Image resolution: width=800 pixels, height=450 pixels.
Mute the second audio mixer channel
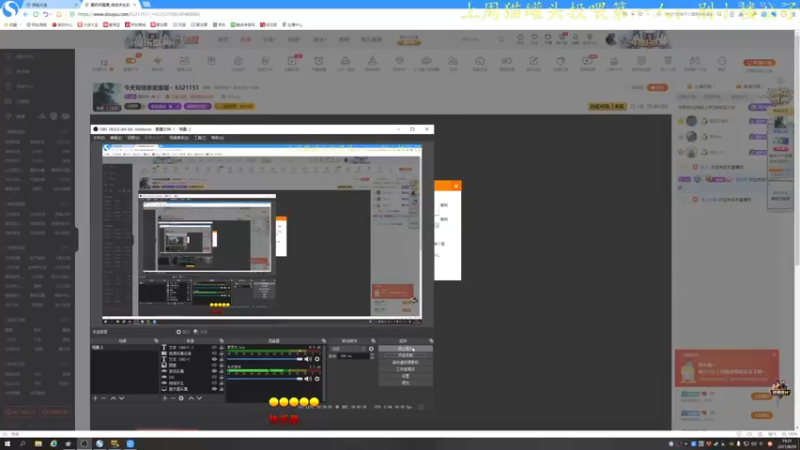point(308,379)
